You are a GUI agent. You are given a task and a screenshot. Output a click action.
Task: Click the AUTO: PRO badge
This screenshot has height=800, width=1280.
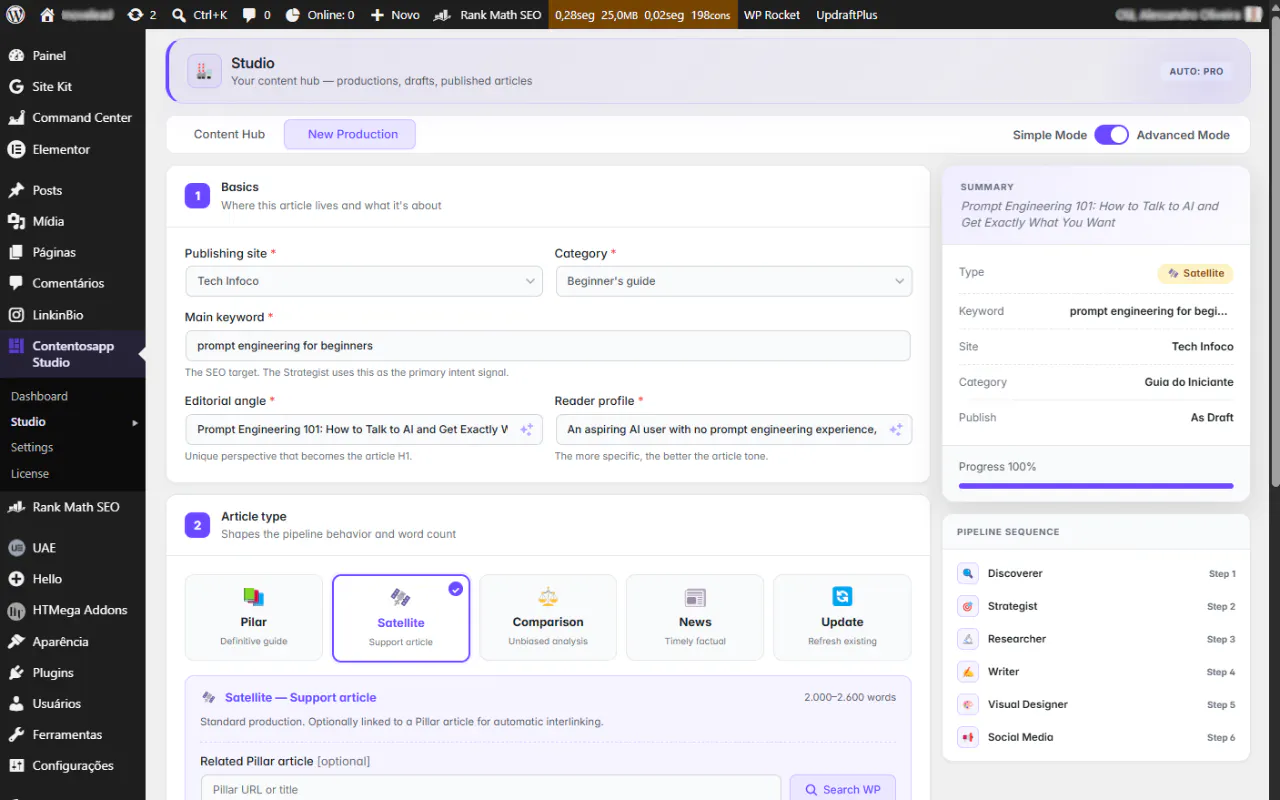pos(1197,72)
